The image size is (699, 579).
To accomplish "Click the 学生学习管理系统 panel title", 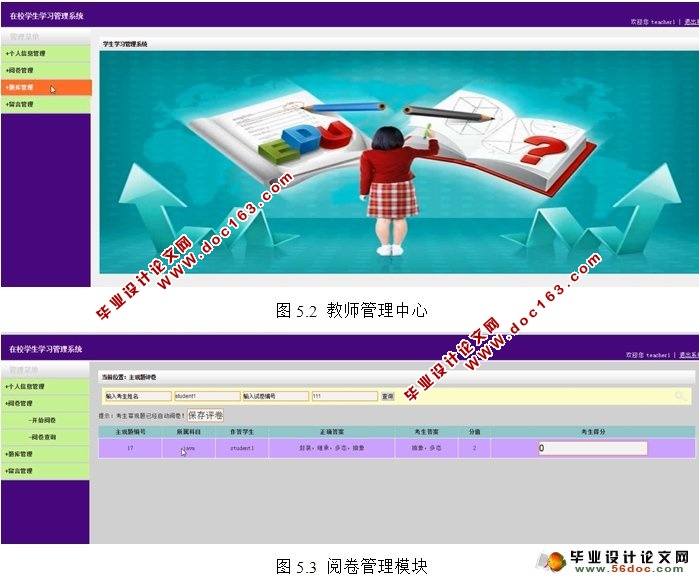I will (125, 44).
